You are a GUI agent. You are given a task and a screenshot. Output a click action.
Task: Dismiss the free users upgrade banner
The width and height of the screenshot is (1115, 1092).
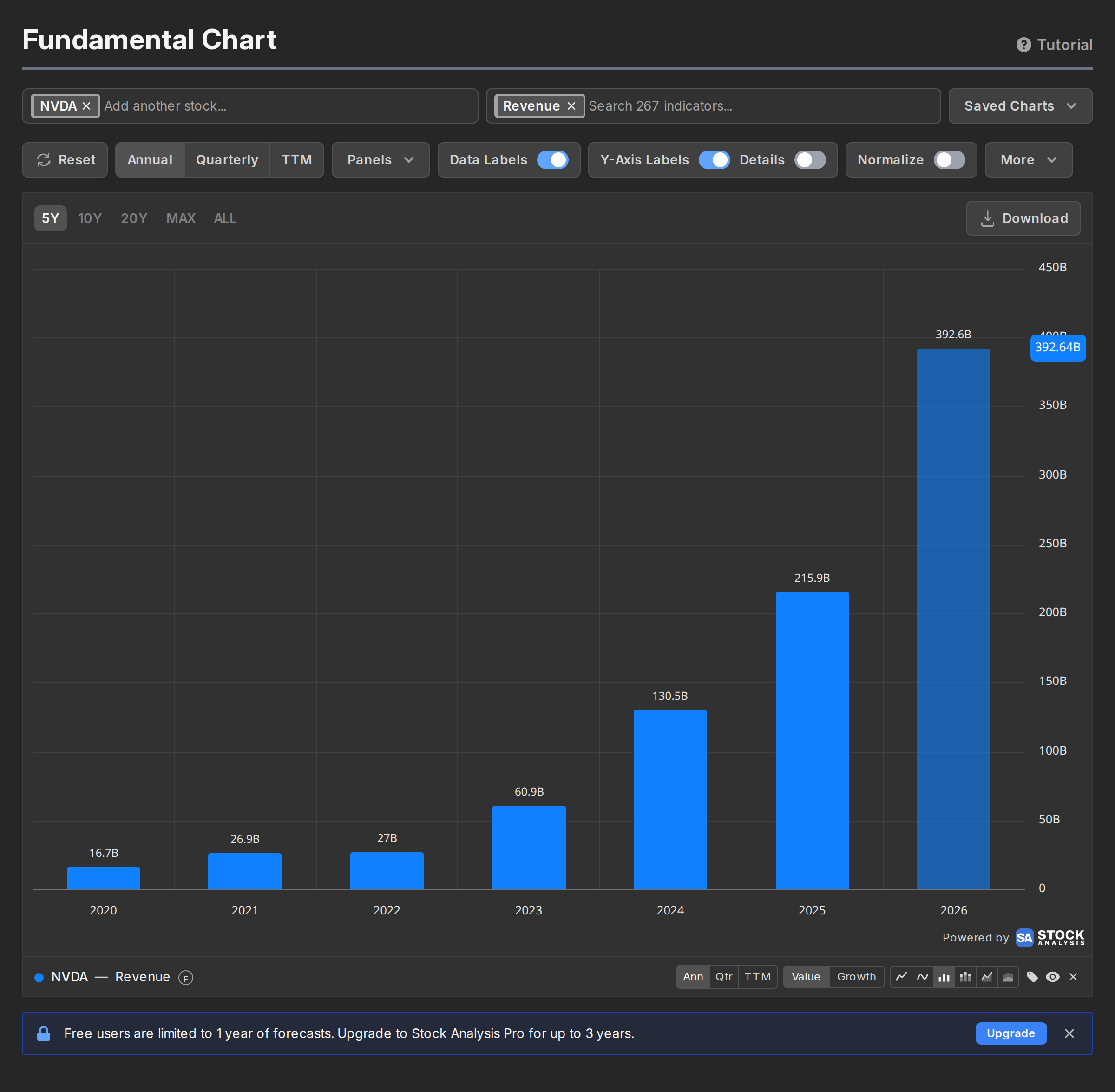click(1069, 1033)
